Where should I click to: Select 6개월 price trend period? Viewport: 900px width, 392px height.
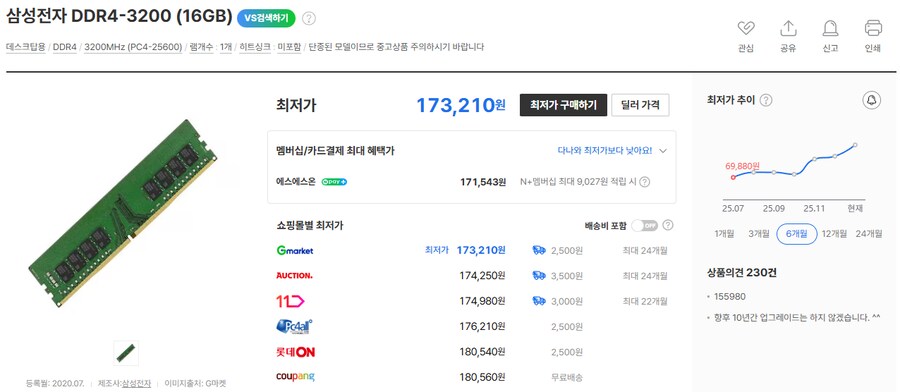(x=797, y=234)
